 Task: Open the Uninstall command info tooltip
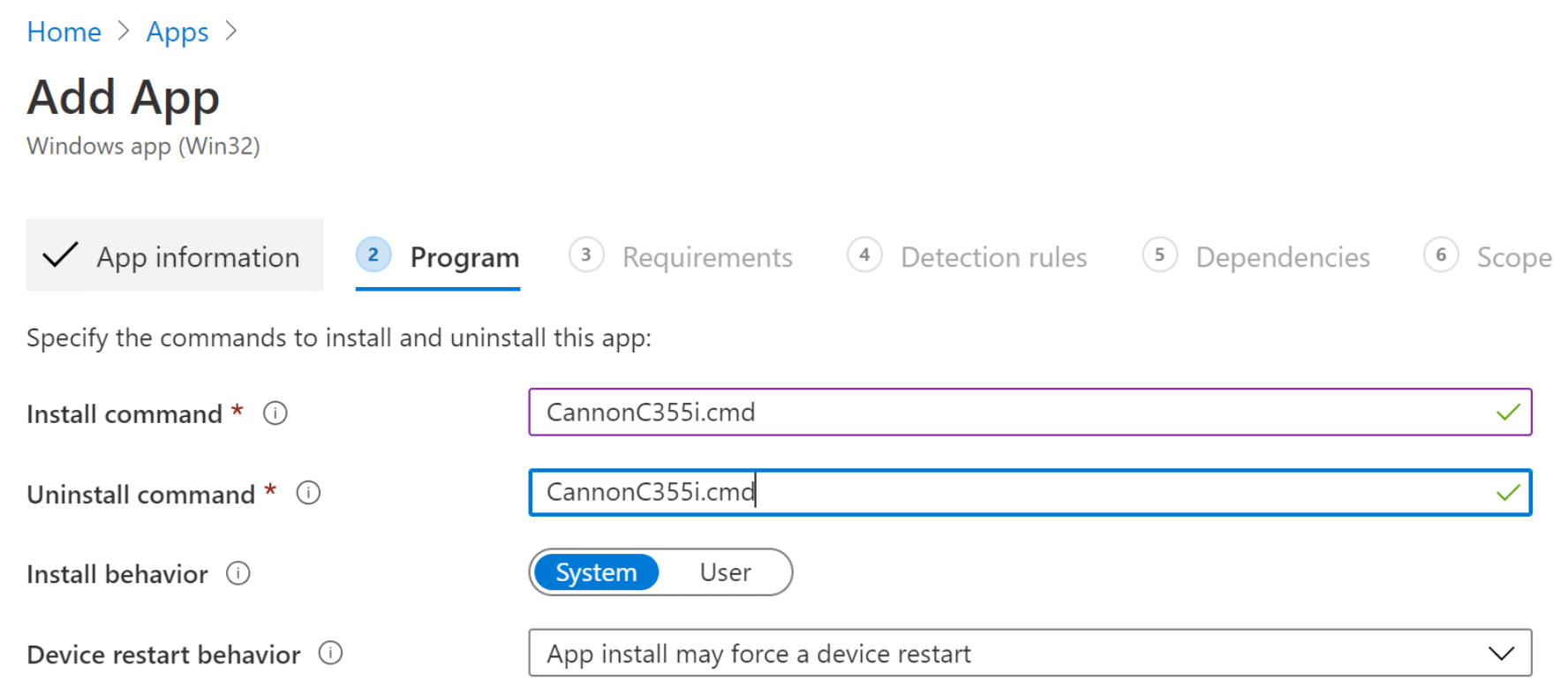pos(308,493)
